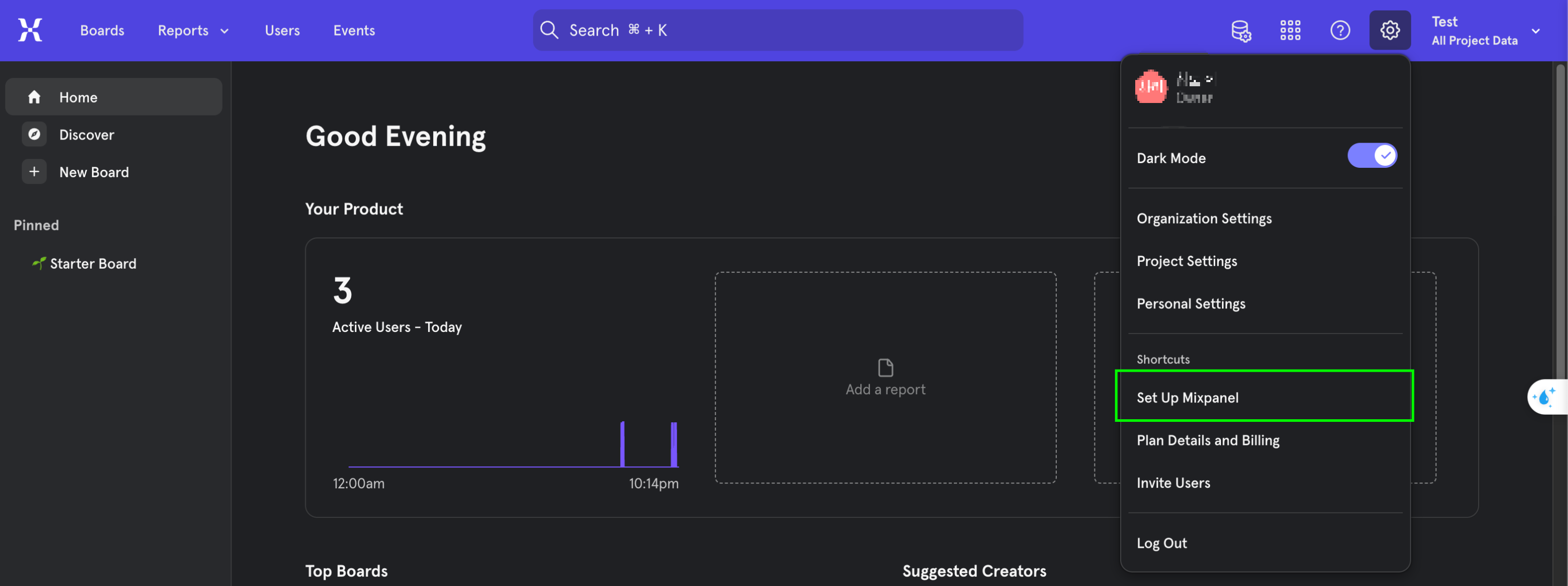
Task: Click the active users count 3
Action: click(x=343, y=290)
